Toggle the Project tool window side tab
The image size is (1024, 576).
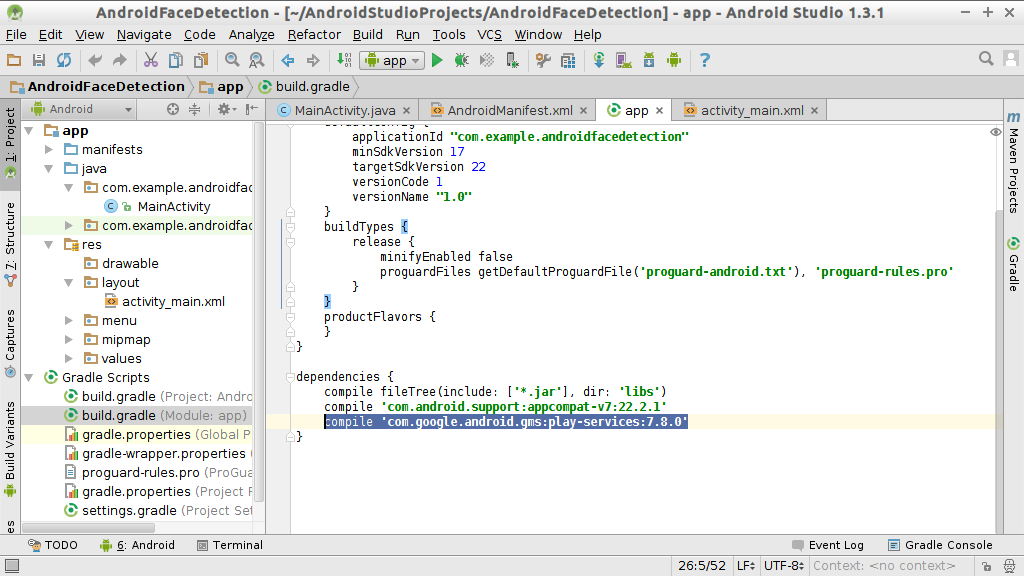click(10, 144)
